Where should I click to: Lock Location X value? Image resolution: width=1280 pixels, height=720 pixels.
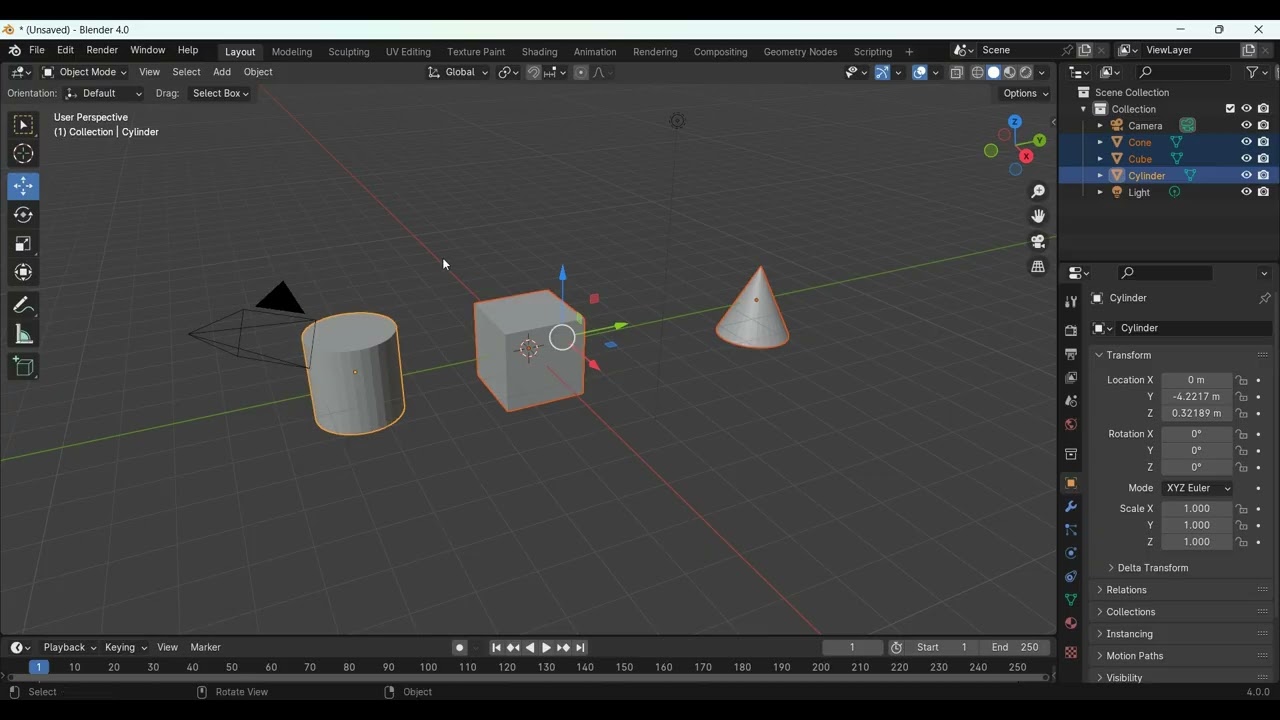point(1242,380)
